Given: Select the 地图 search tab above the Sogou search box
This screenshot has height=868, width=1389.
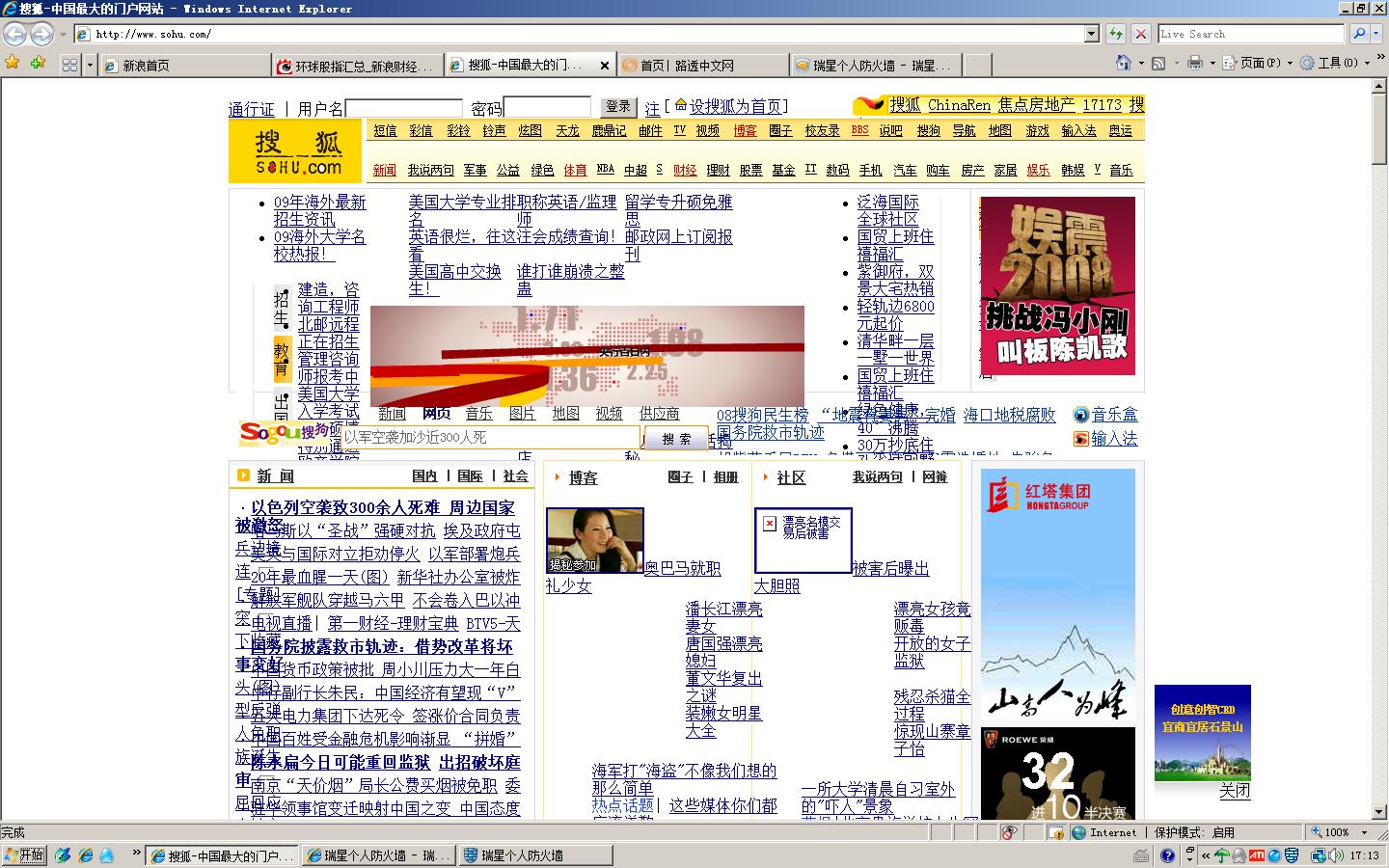Looking at the screenshot, I should (x=565, y=414).
